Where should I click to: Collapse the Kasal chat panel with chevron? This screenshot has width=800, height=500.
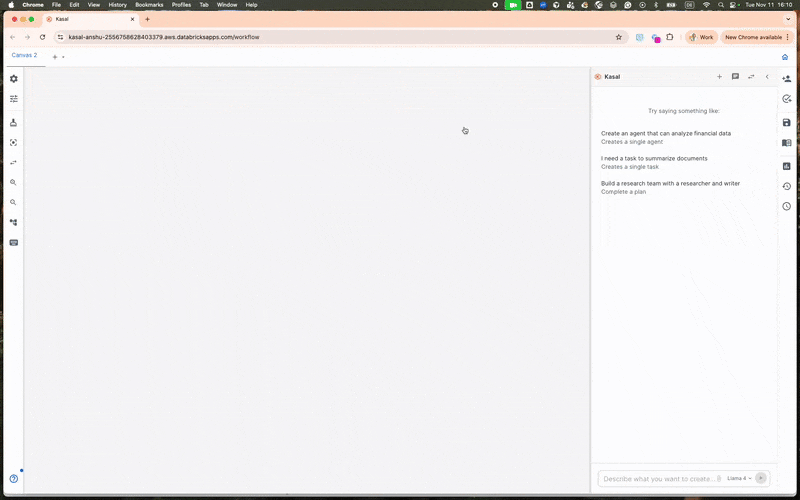point(767,77)
